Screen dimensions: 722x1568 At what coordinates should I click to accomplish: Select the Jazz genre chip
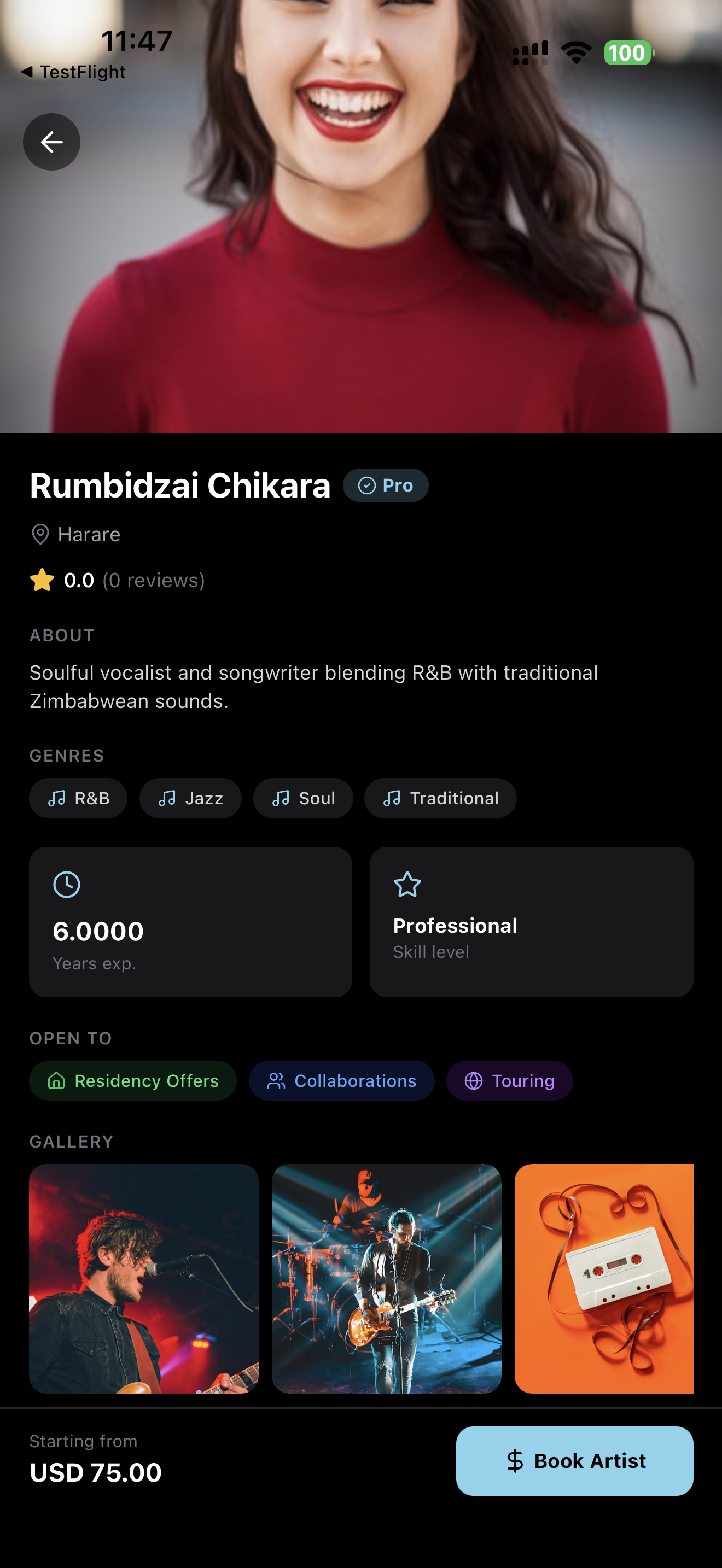(x=190, y=798)
